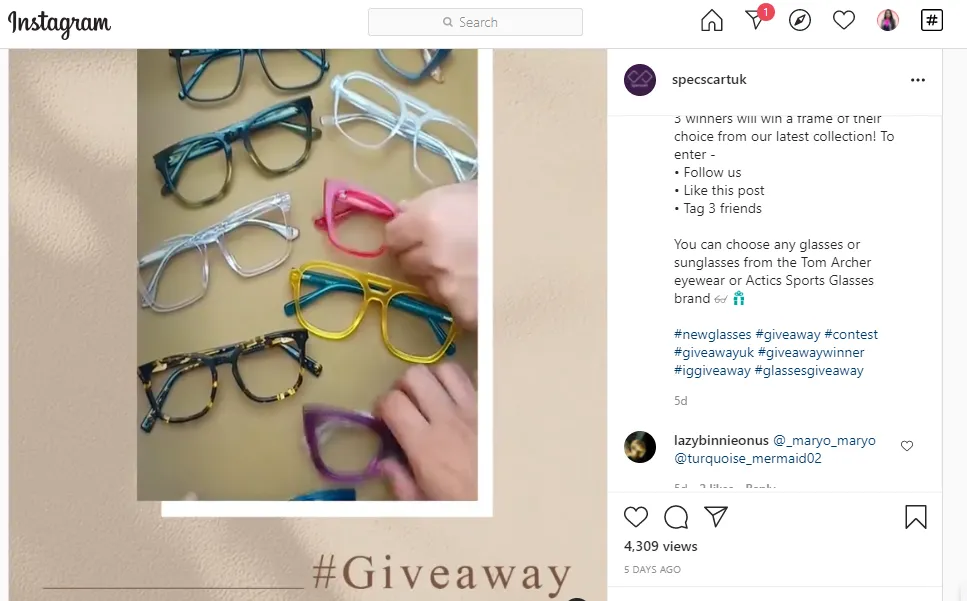This screenshot has height=601, width=967.
Task: Open the #giveawayuk hashtag link
Action: (714, 353)
